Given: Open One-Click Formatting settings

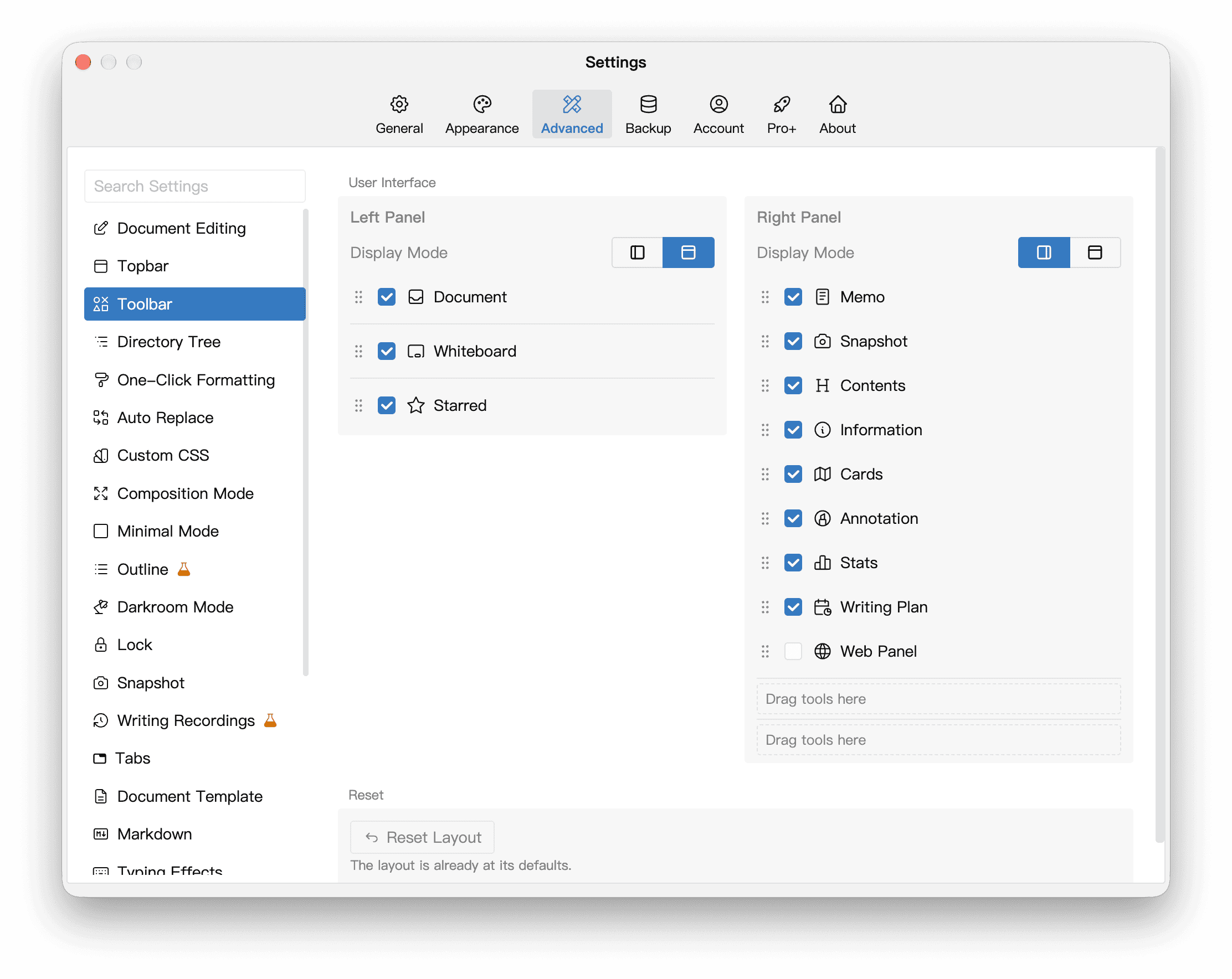Looking at the screenshot, I should click(x=195, y=380).
